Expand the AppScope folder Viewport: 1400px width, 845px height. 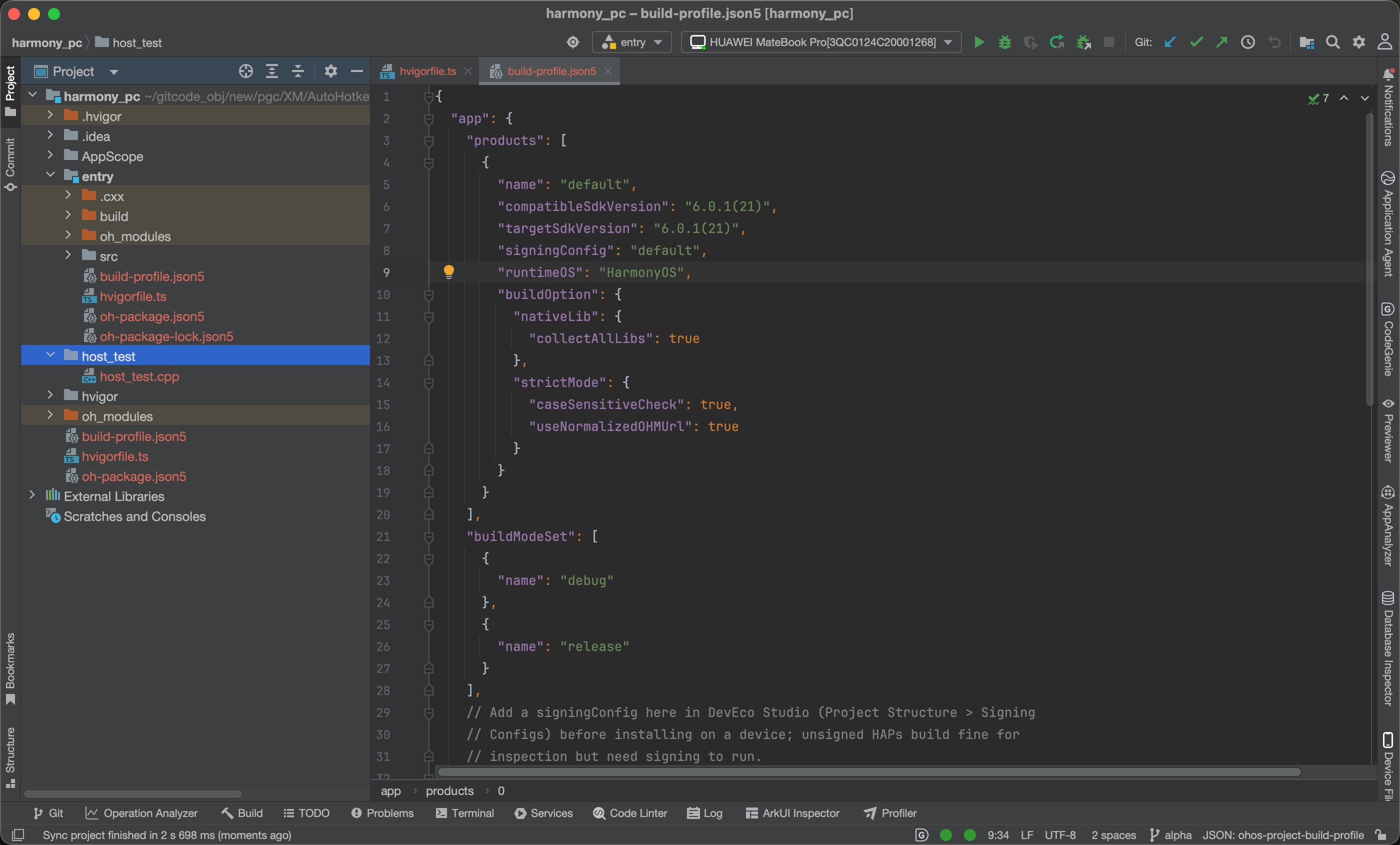(50, 155)
